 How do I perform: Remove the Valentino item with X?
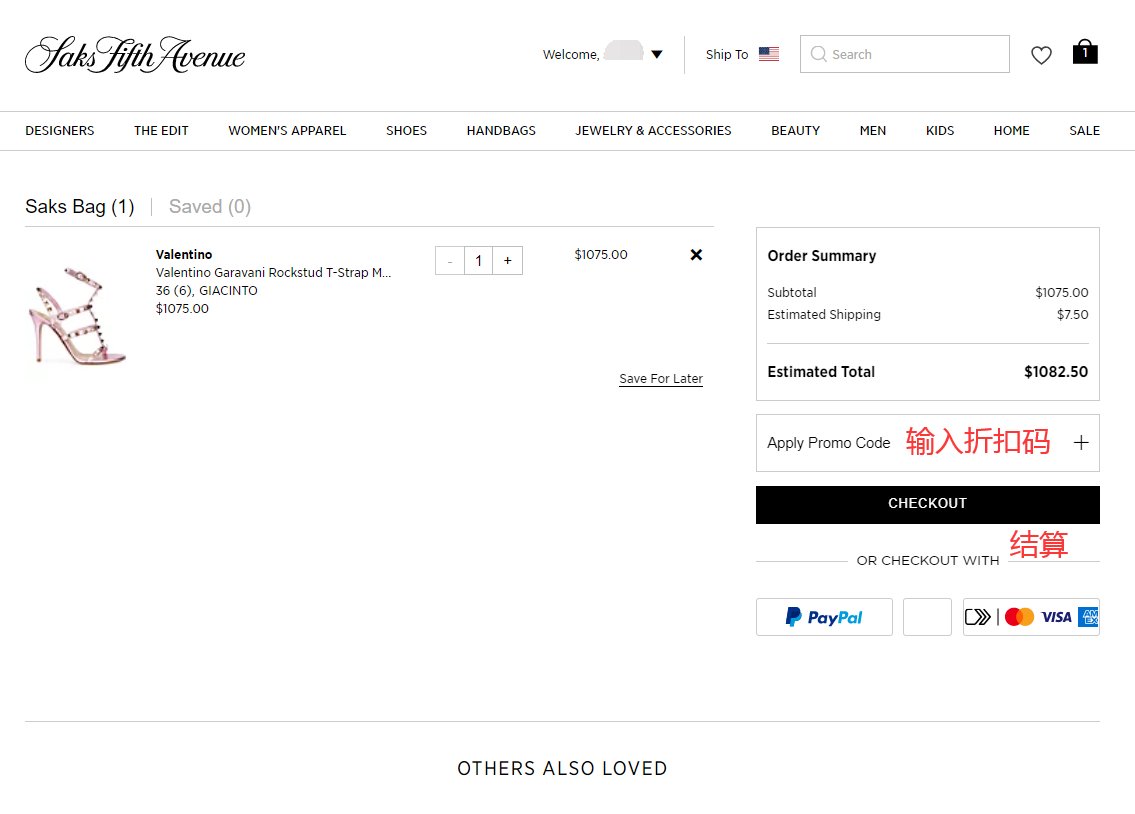pyautogui.click(x=696, y=255)
